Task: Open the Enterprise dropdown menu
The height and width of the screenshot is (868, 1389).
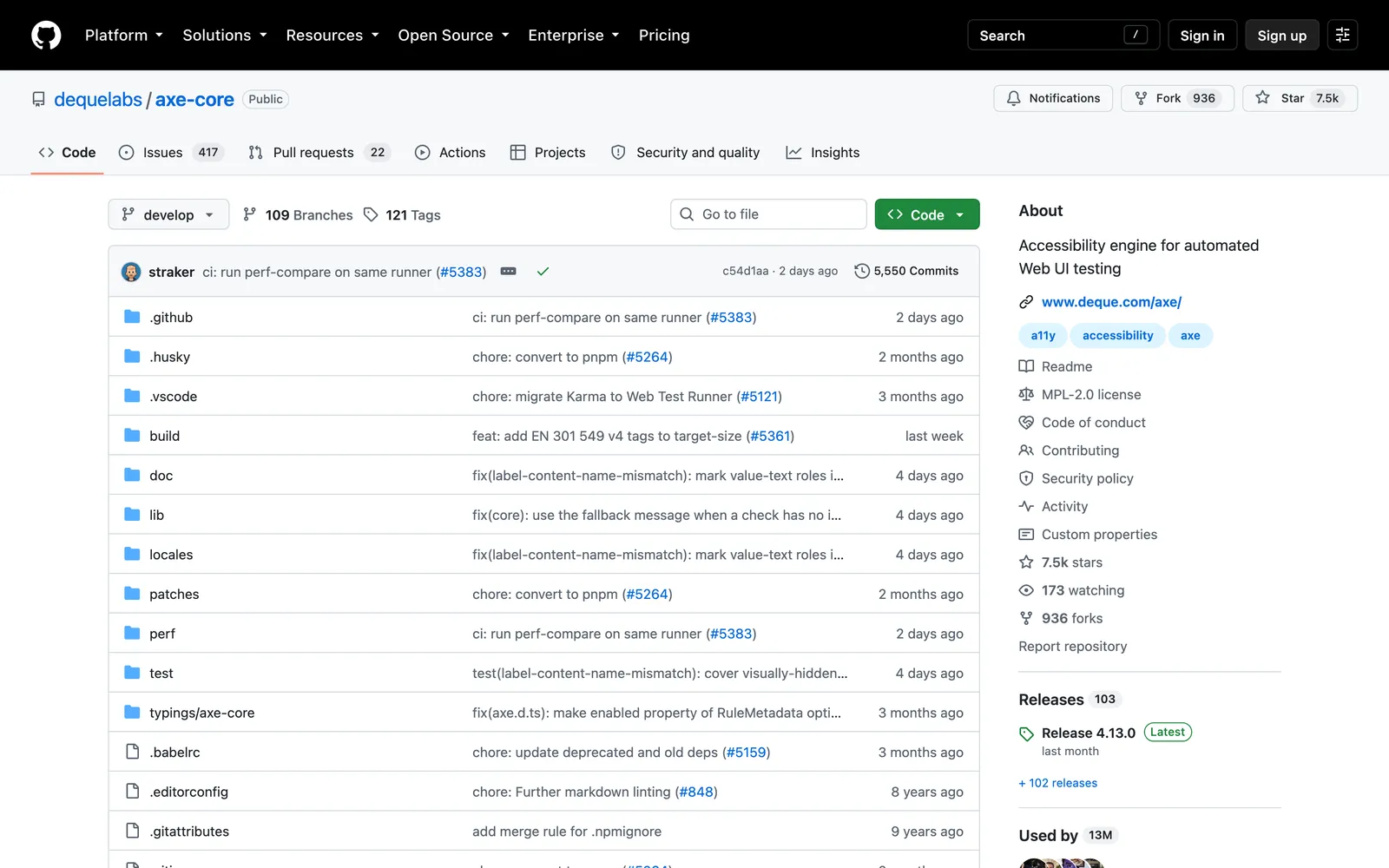Action: (574, 36)
